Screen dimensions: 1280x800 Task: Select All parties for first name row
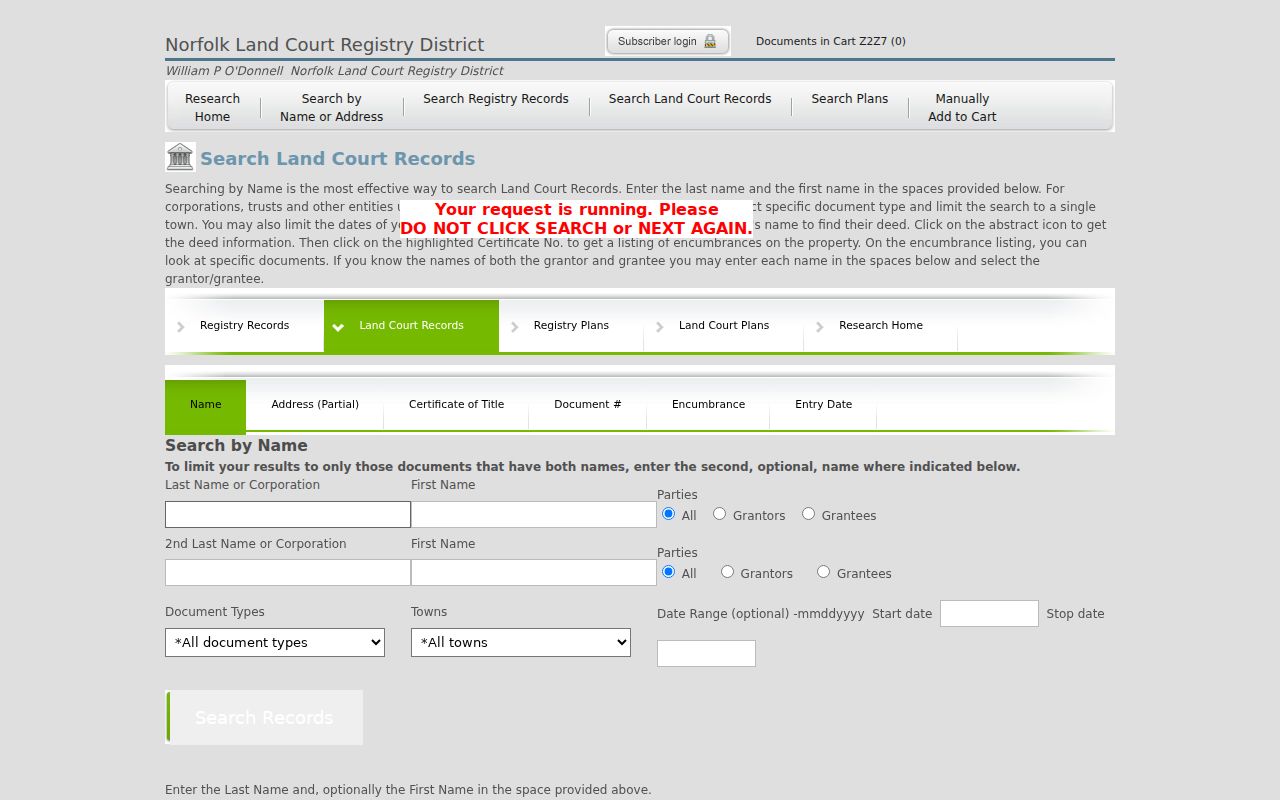pyautogui.click(x=669, y=514)
